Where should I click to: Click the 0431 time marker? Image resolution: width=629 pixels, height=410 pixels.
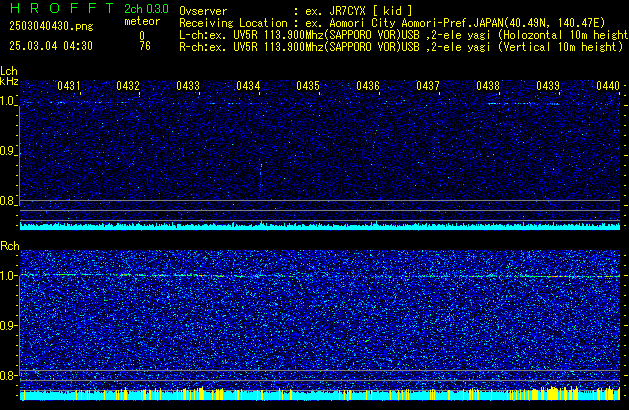coord(69,85)
